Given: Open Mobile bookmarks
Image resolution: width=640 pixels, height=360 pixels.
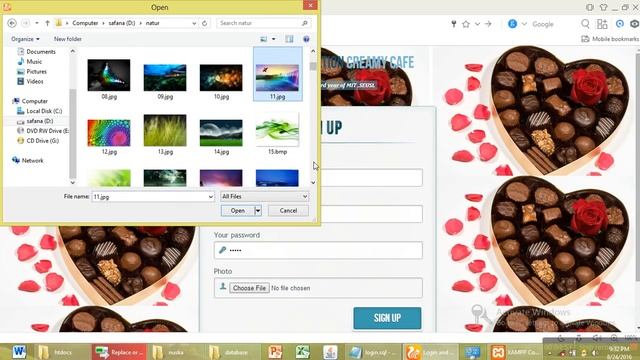Looking at the screenshot, I should pyautogui.click(x=610, y=39).
